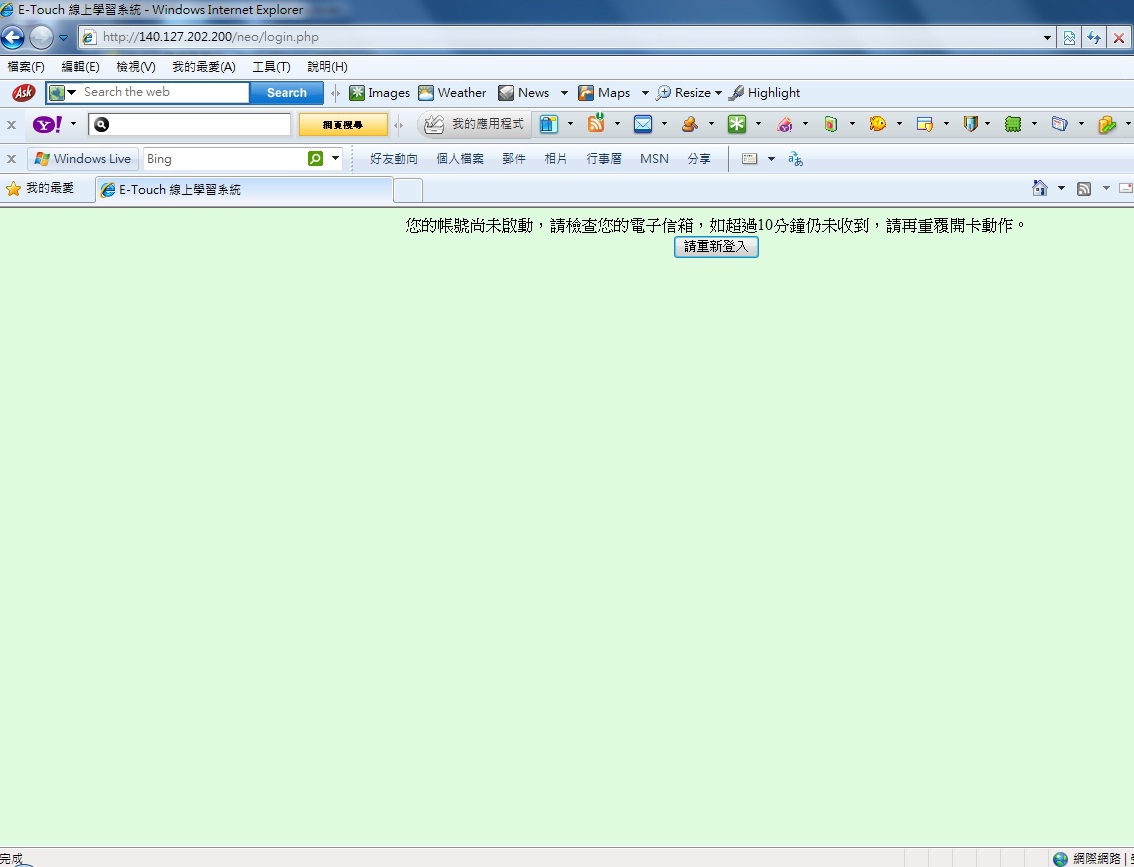Image resolution: width=1134 pixels, height=867 pixels.
Task: Click the window with shield icon
Action: (924, 124)
